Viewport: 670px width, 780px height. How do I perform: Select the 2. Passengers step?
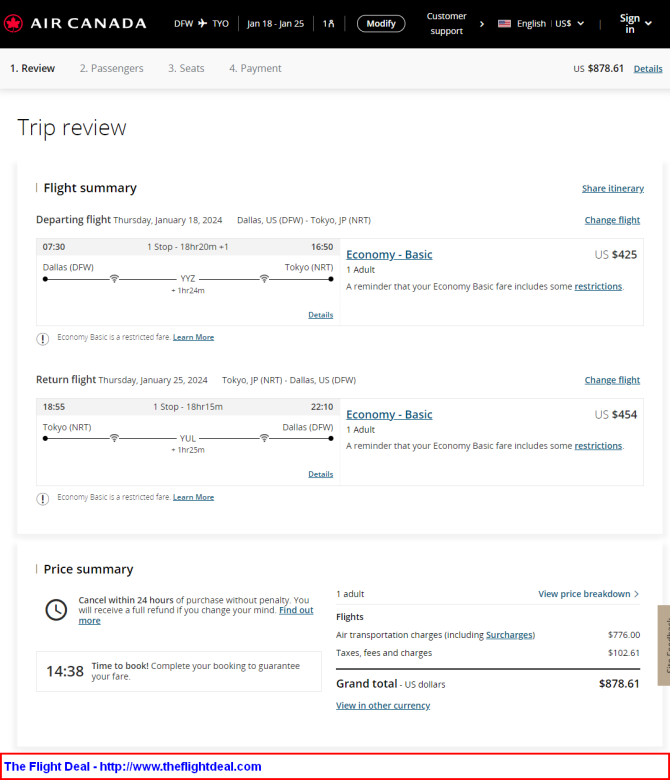[111, 68]
